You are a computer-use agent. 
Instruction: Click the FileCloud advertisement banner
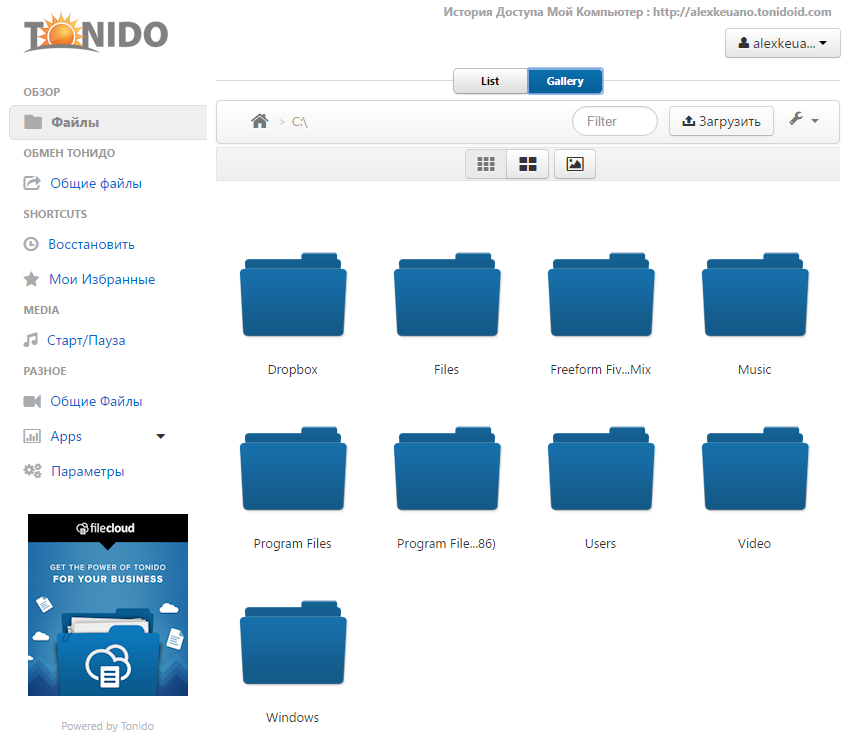point(108,605)
